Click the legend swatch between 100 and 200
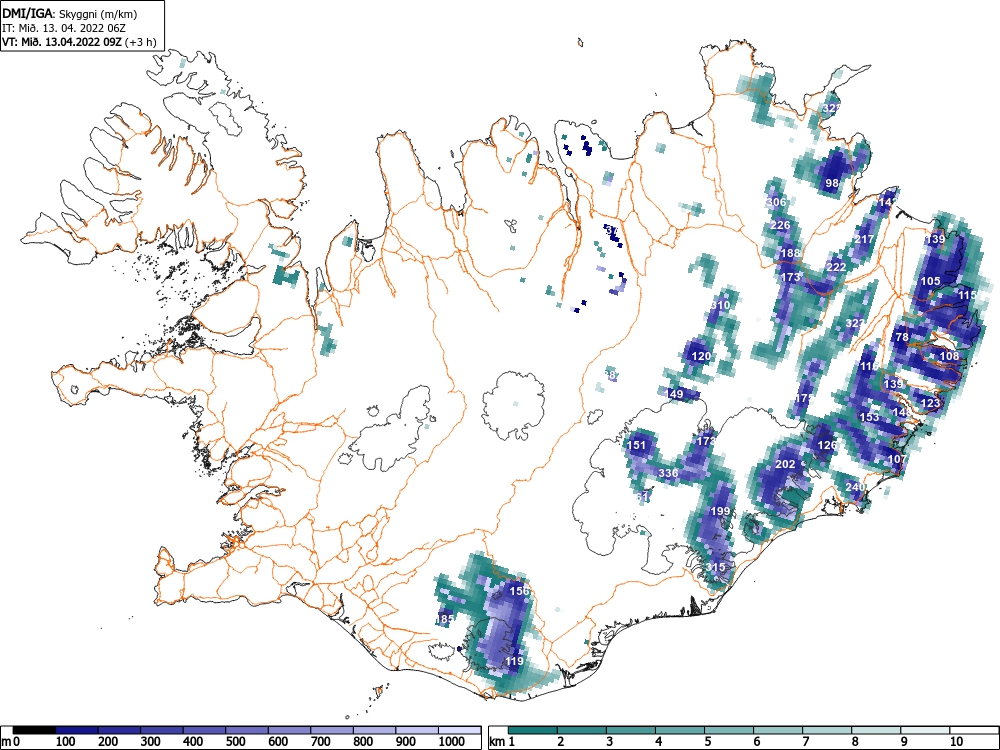 click(x=77, y=730)
